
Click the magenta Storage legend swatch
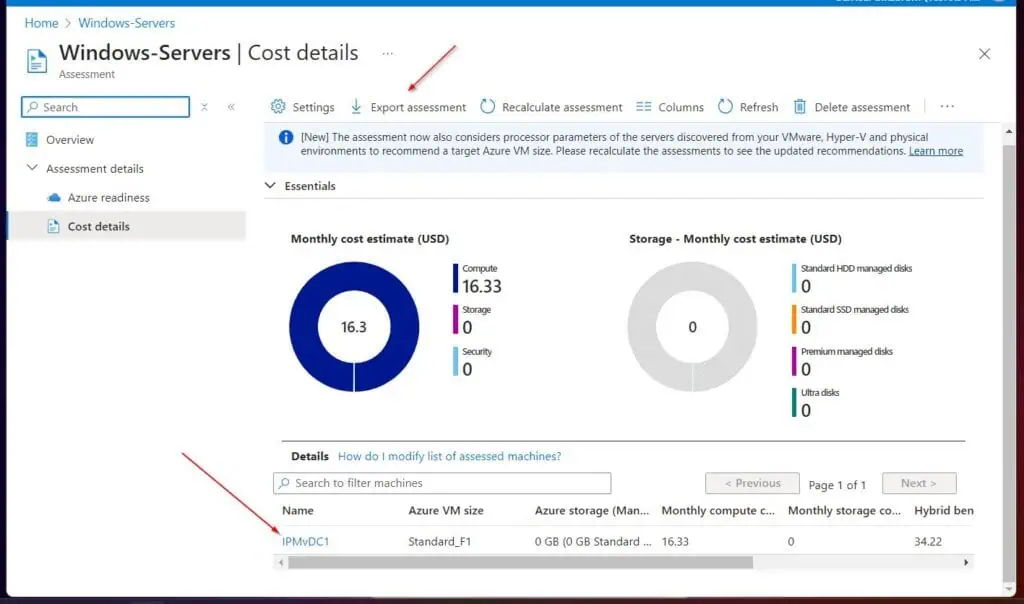tap(455, 320)
